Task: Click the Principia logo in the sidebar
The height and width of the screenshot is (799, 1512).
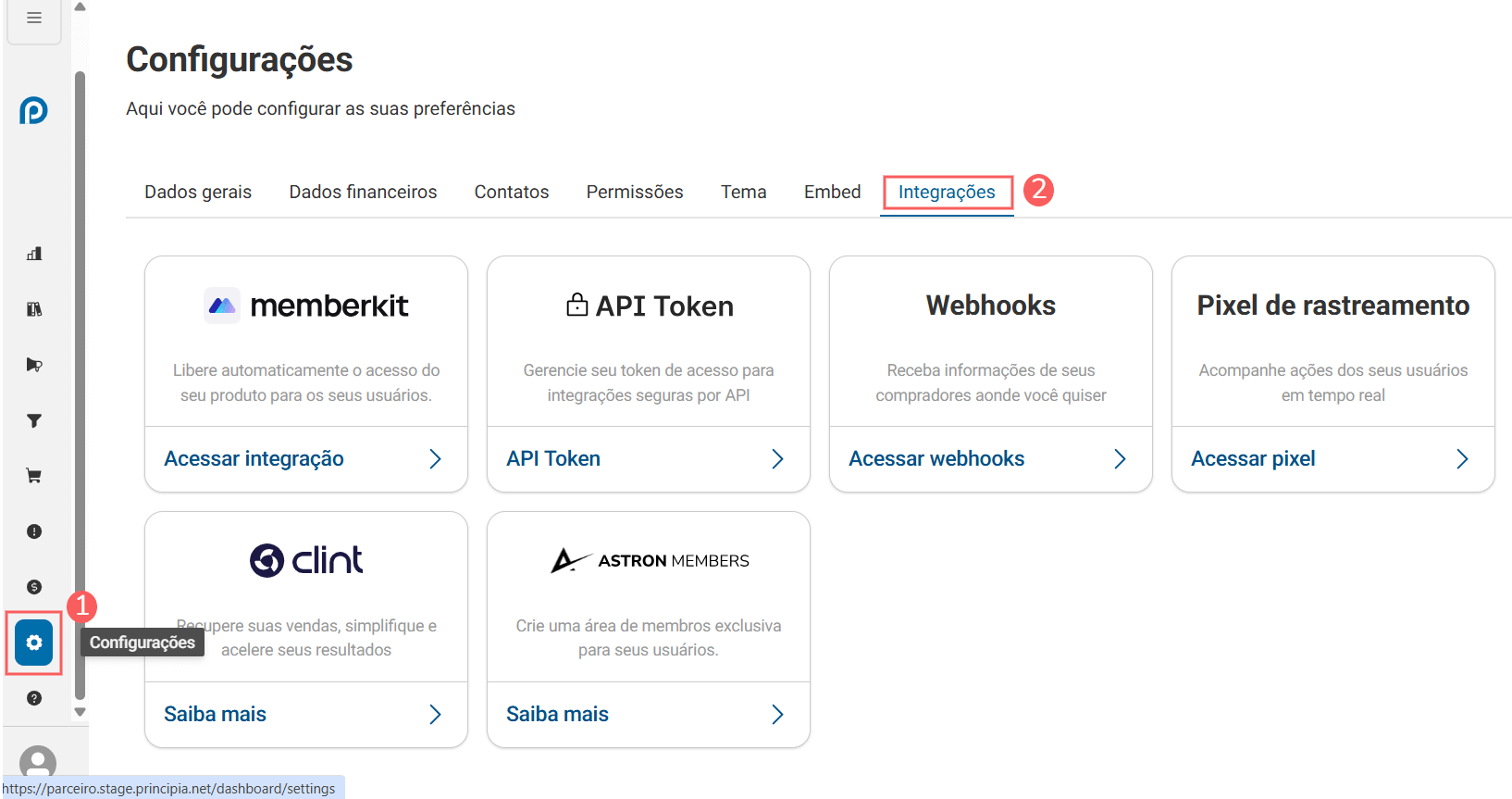Action: pyautogui.click(x=34, y=111)
